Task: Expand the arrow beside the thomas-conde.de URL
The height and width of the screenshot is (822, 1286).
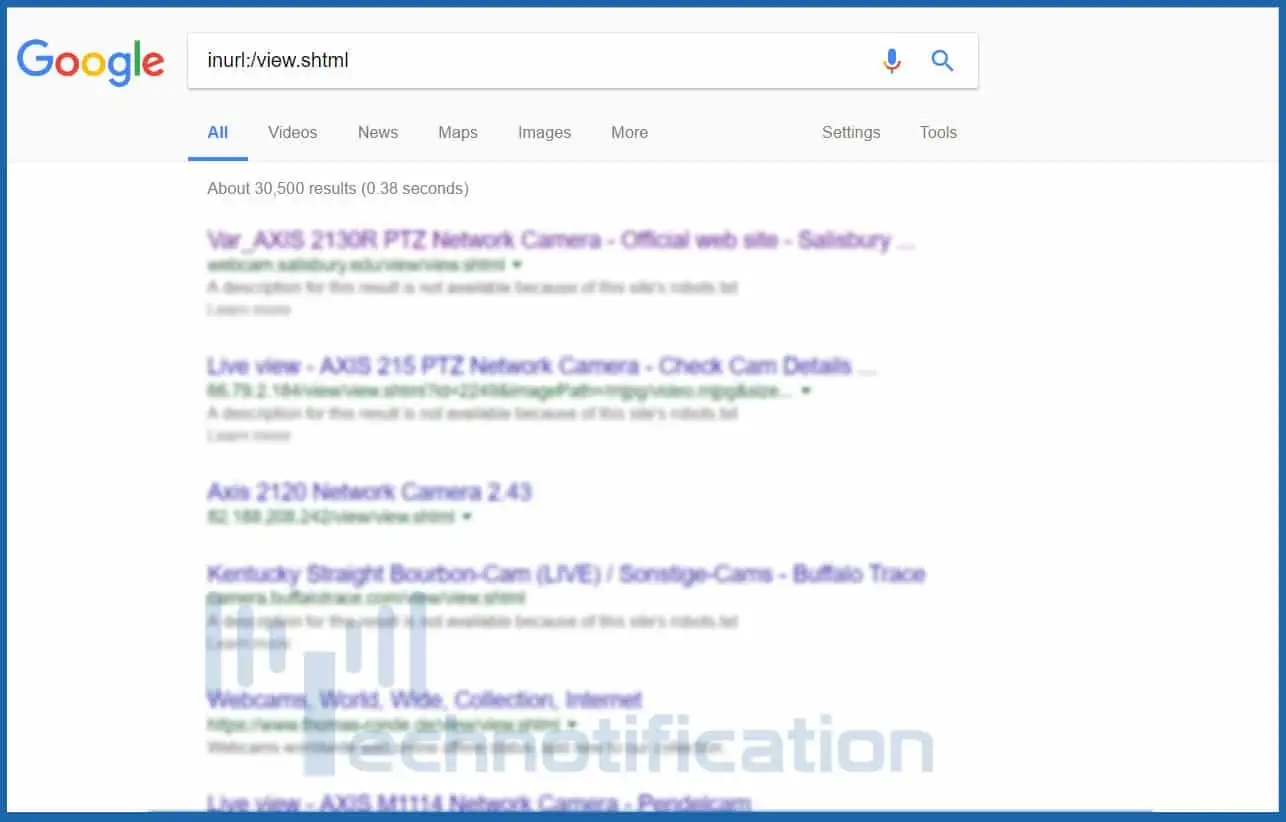Action: coord(572,724)
